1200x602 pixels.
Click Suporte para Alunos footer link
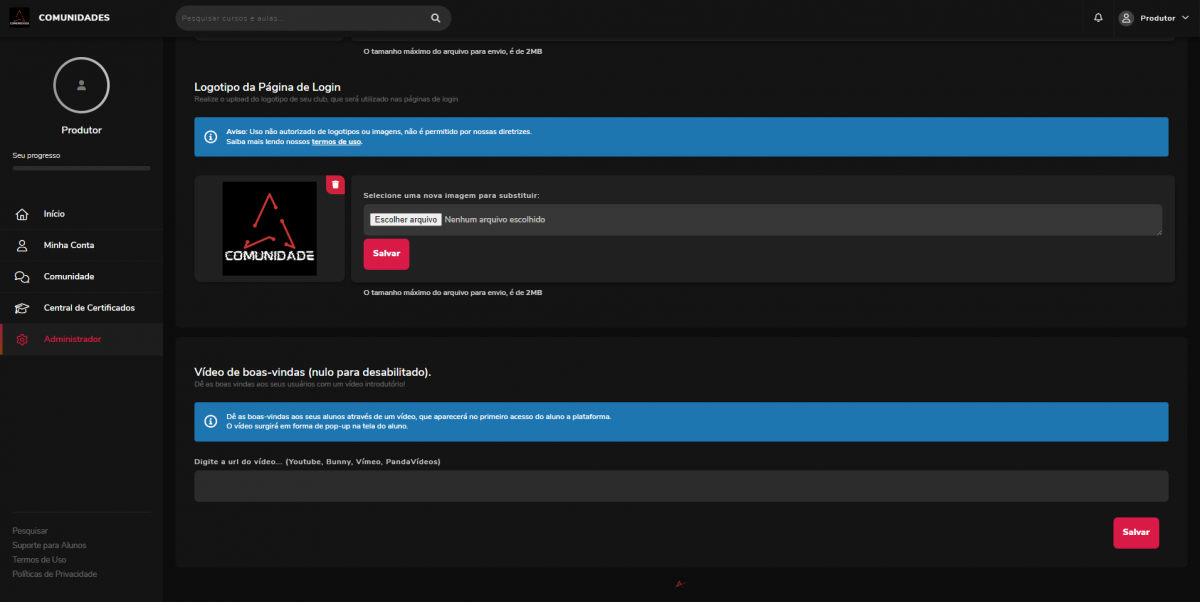point(49,545)
